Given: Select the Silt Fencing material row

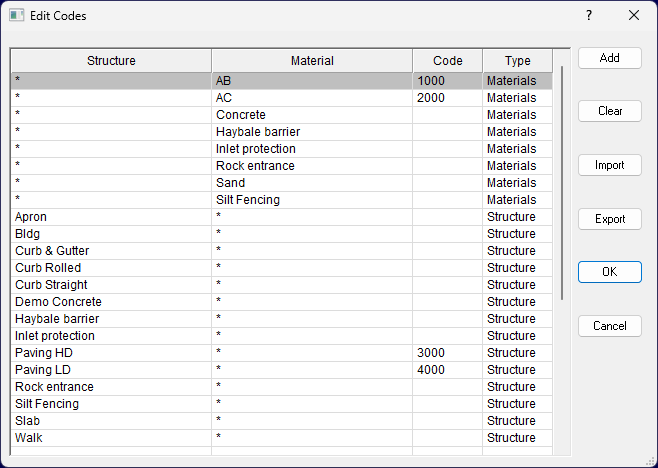Looking at the screenshot, I should click(x=282, y=200).
